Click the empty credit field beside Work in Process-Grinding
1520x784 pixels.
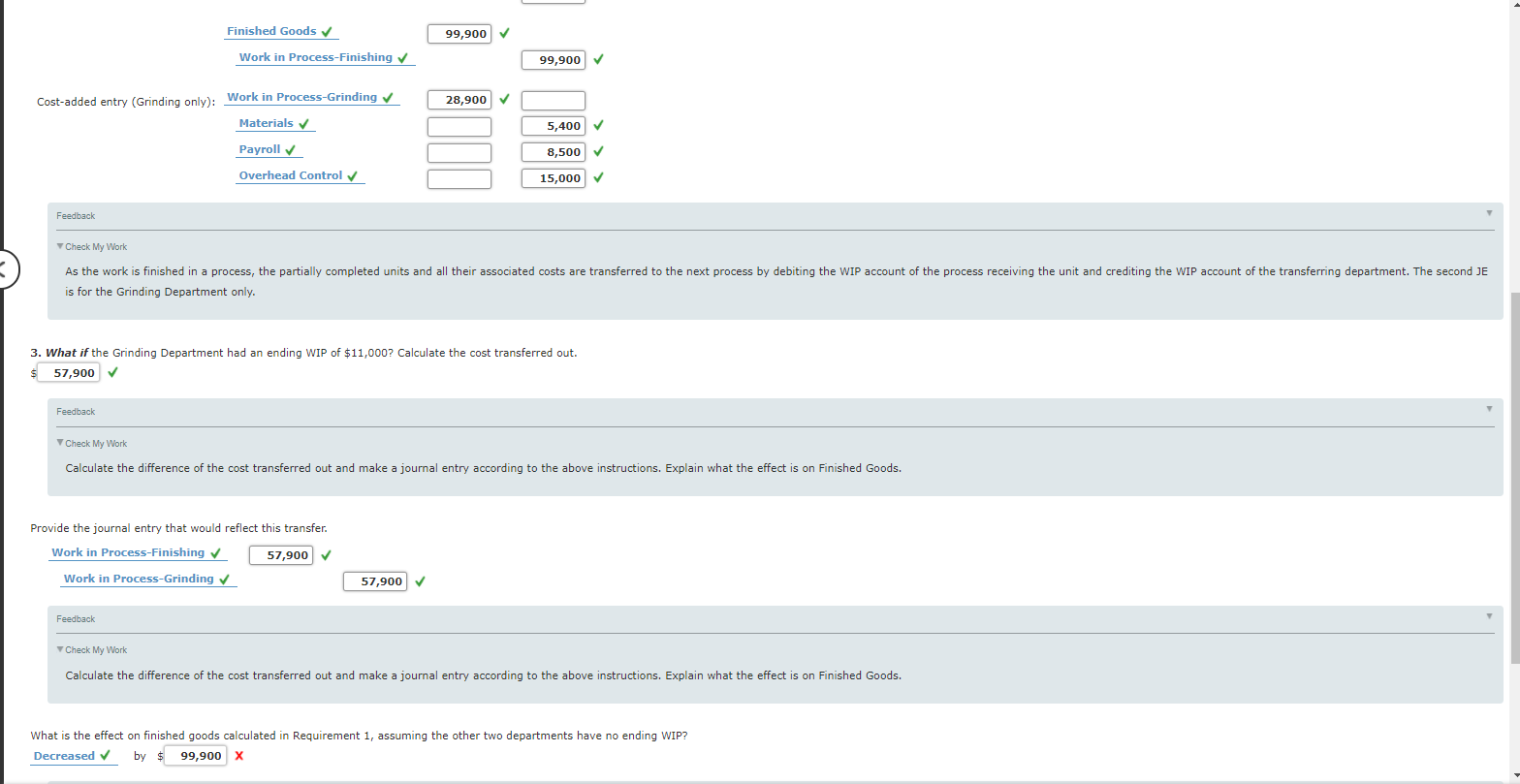tap(554, 100)
